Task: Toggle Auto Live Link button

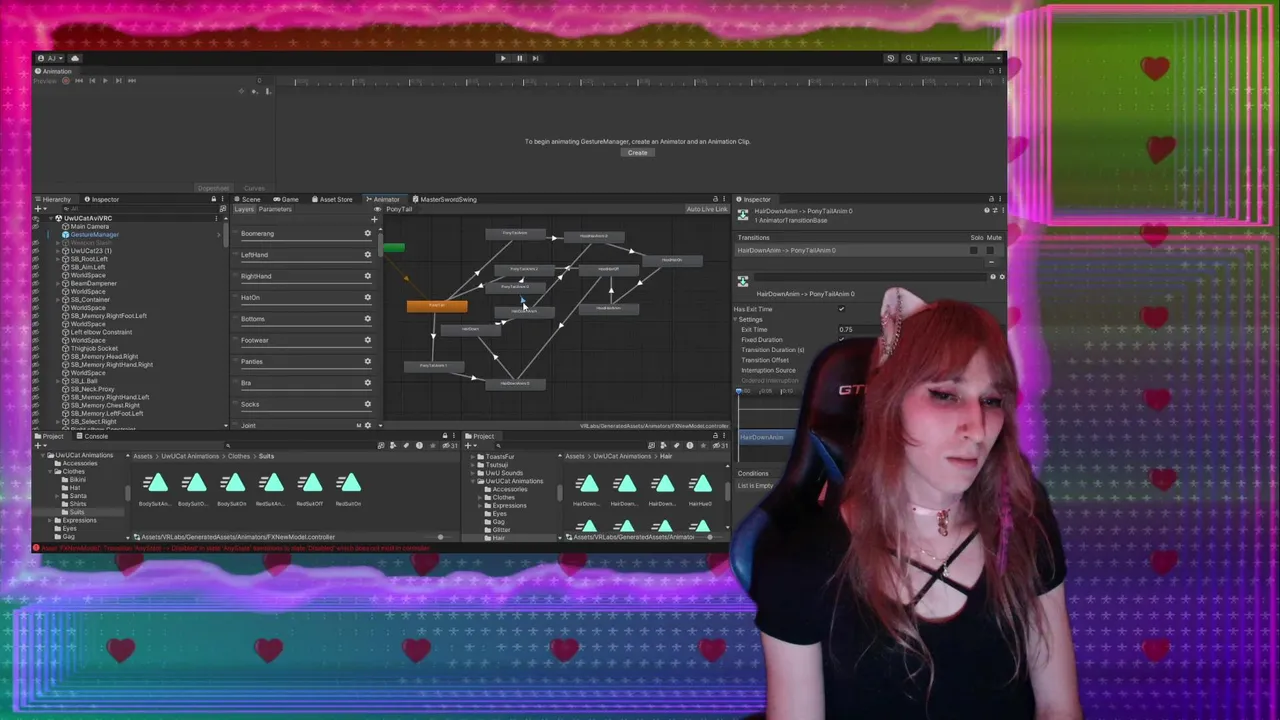Action: click(707, 209)
